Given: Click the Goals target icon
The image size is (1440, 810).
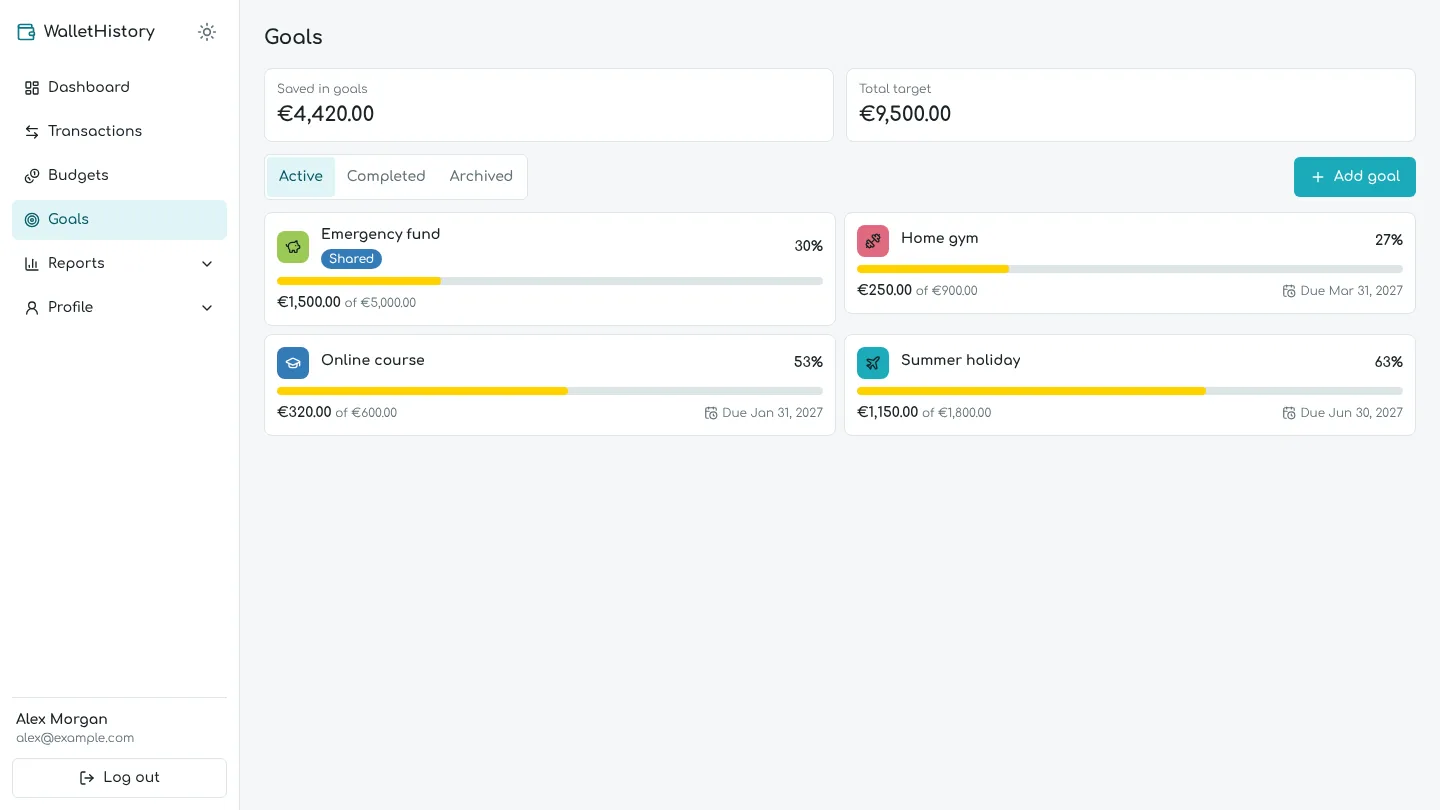Looking at the screenshot, I should [32, 220].
